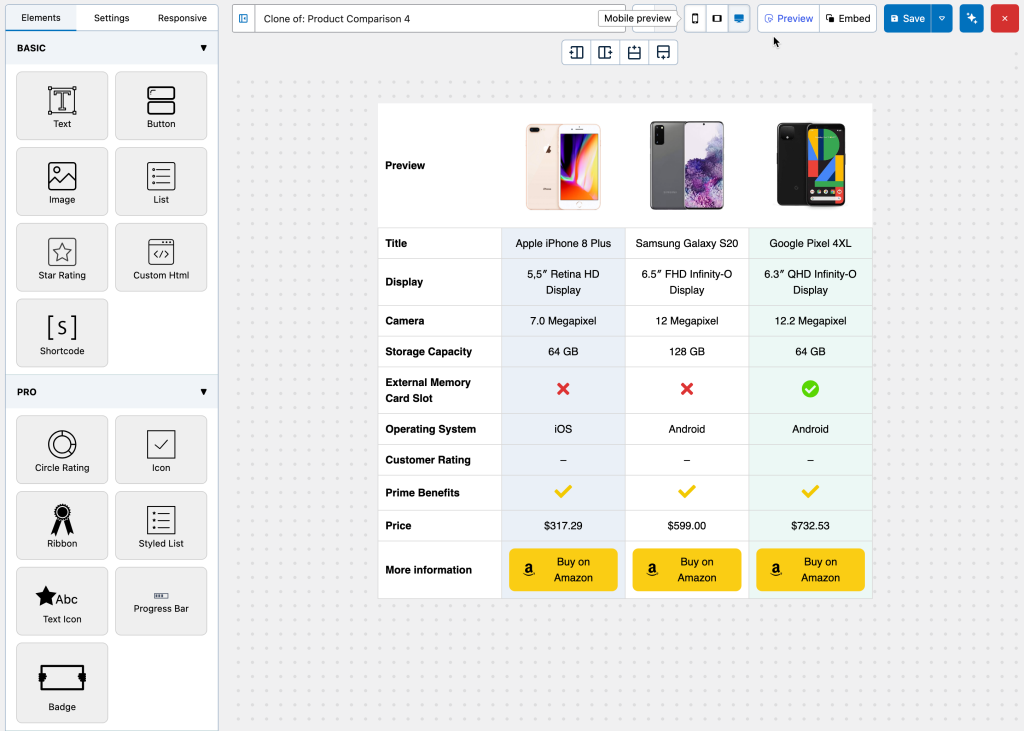Click the Preview button
1024x731 pixels.
tap(788, 18)
